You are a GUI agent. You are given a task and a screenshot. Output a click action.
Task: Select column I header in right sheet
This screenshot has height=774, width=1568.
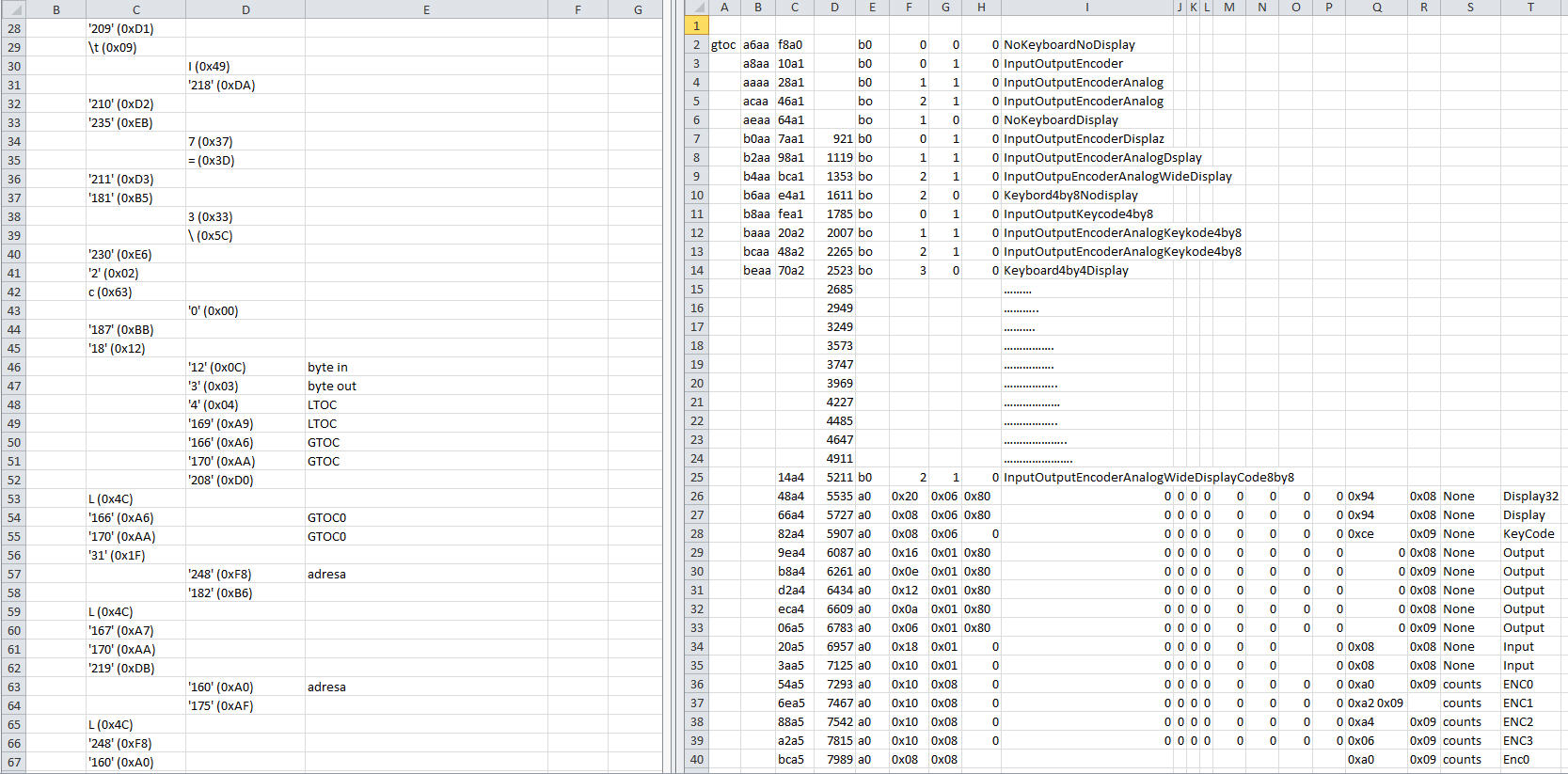(x=1086, y=8)
